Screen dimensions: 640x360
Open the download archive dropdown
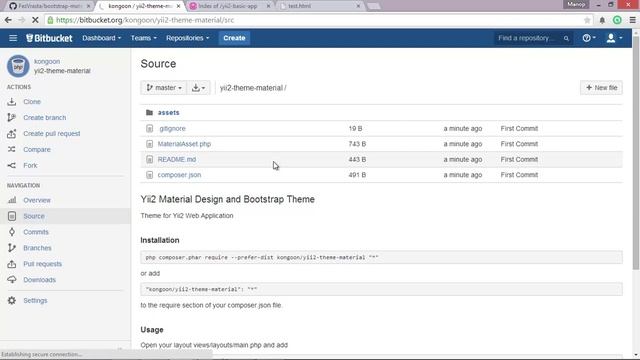198,88
